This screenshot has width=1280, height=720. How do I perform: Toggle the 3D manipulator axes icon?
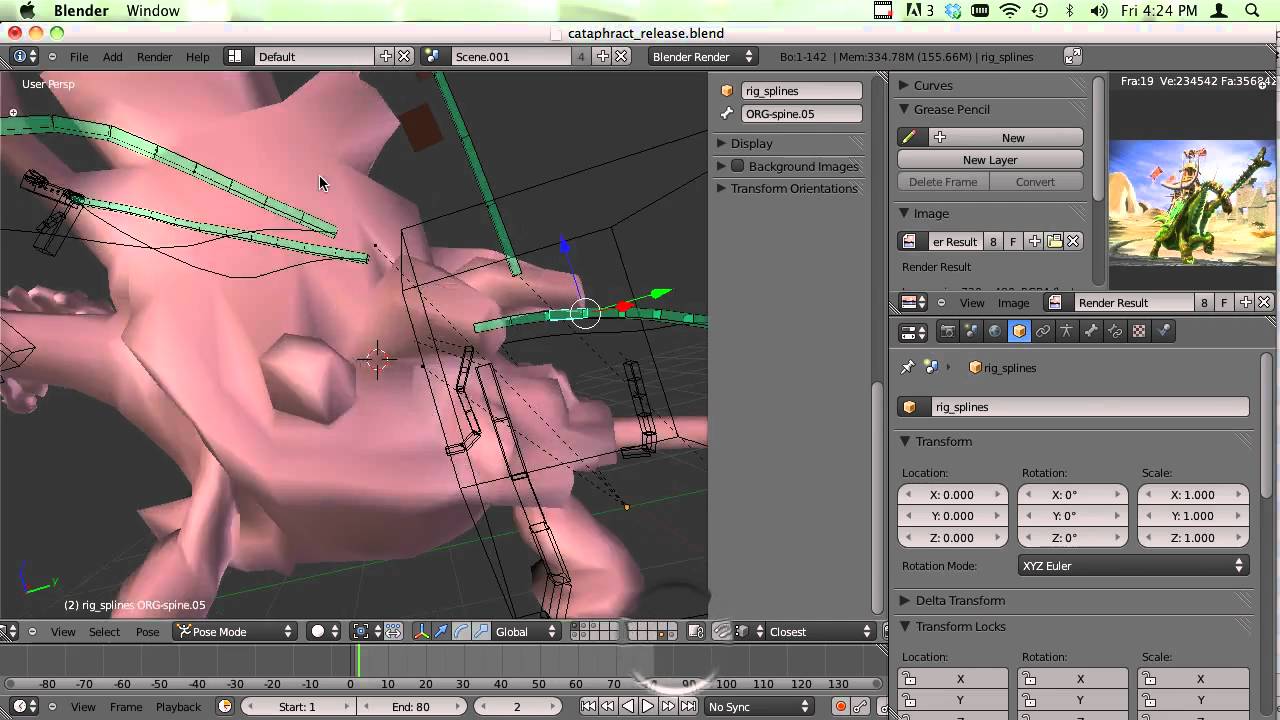coord(421,631)
